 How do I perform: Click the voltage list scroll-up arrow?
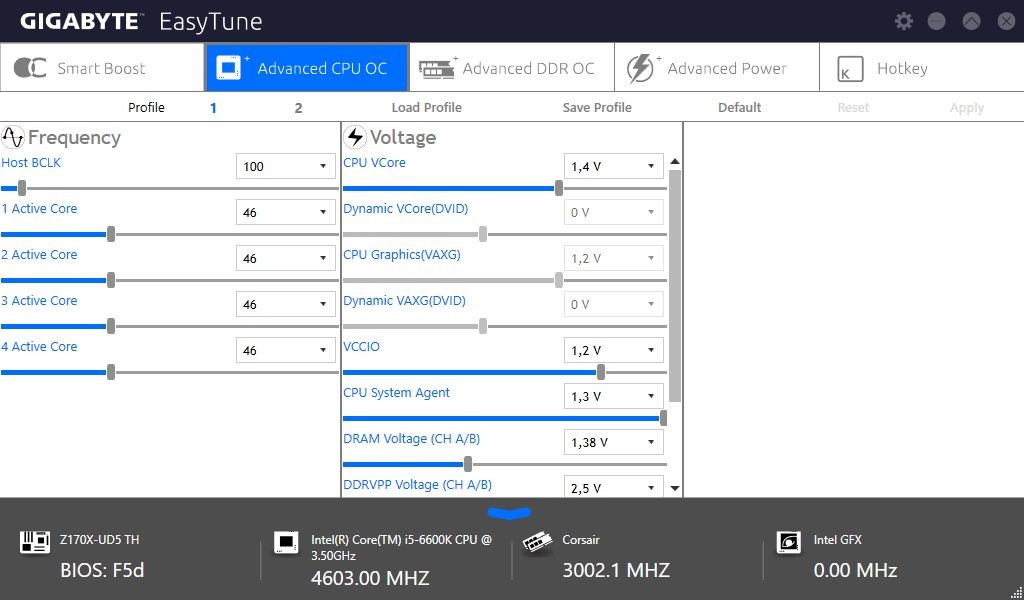tap(675, 161)
